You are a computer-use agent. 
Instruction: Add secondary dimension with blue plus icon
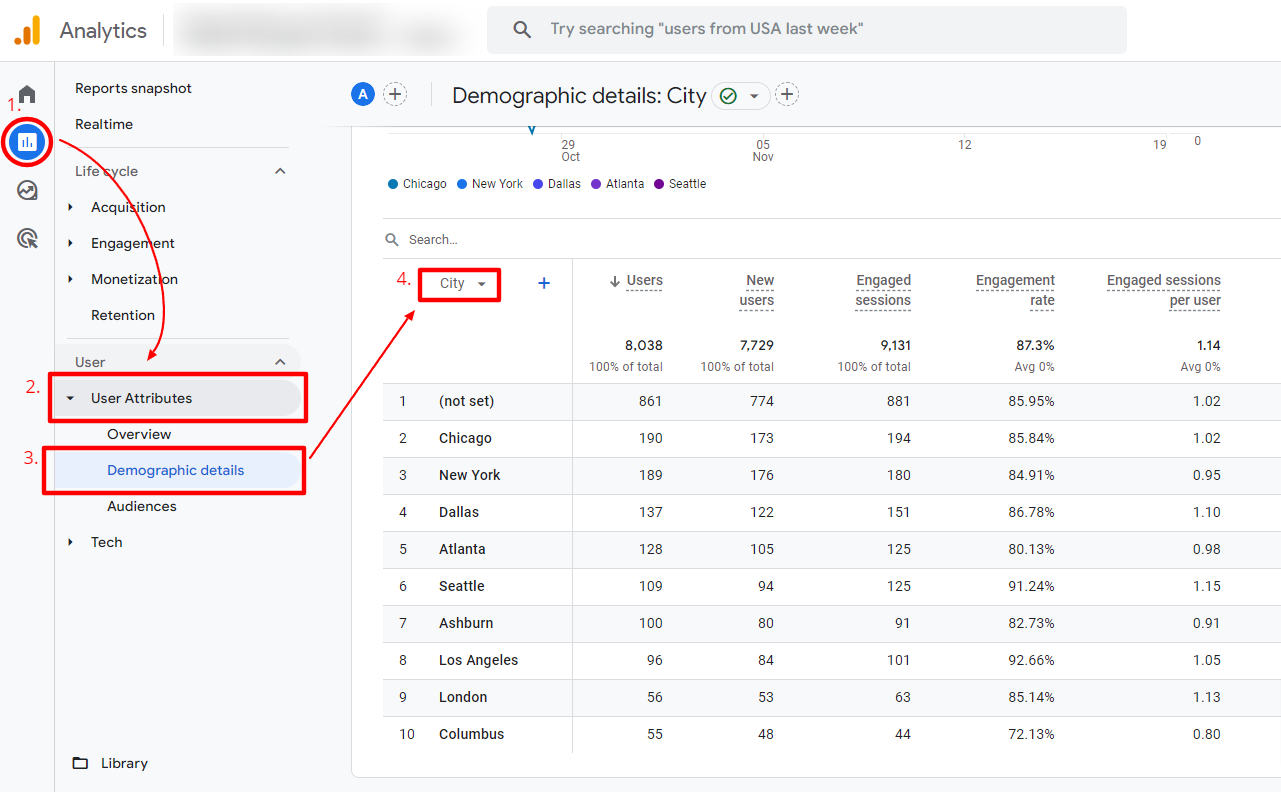[544, 283]
